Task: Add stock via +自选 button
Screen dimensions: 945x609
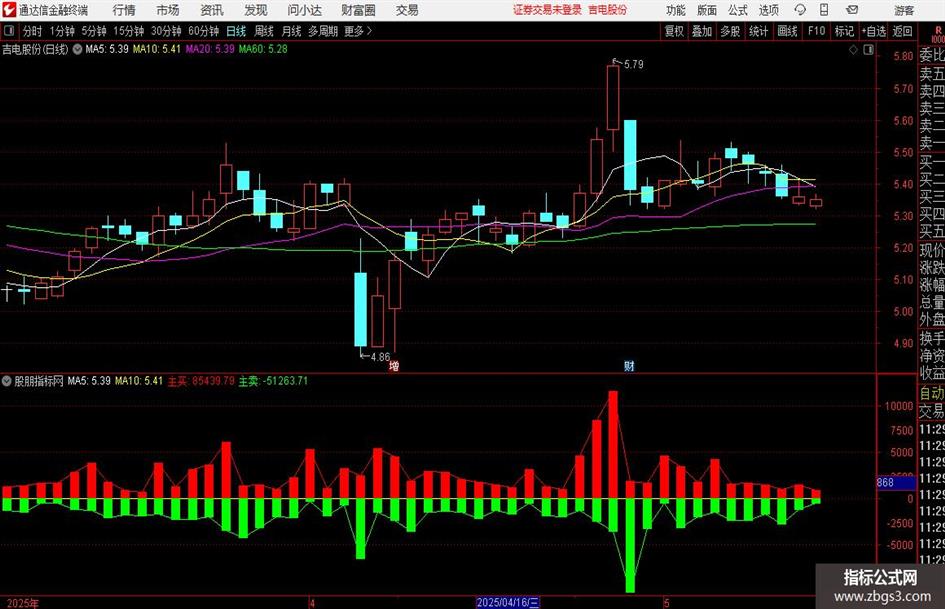Action: click(873, 31)
